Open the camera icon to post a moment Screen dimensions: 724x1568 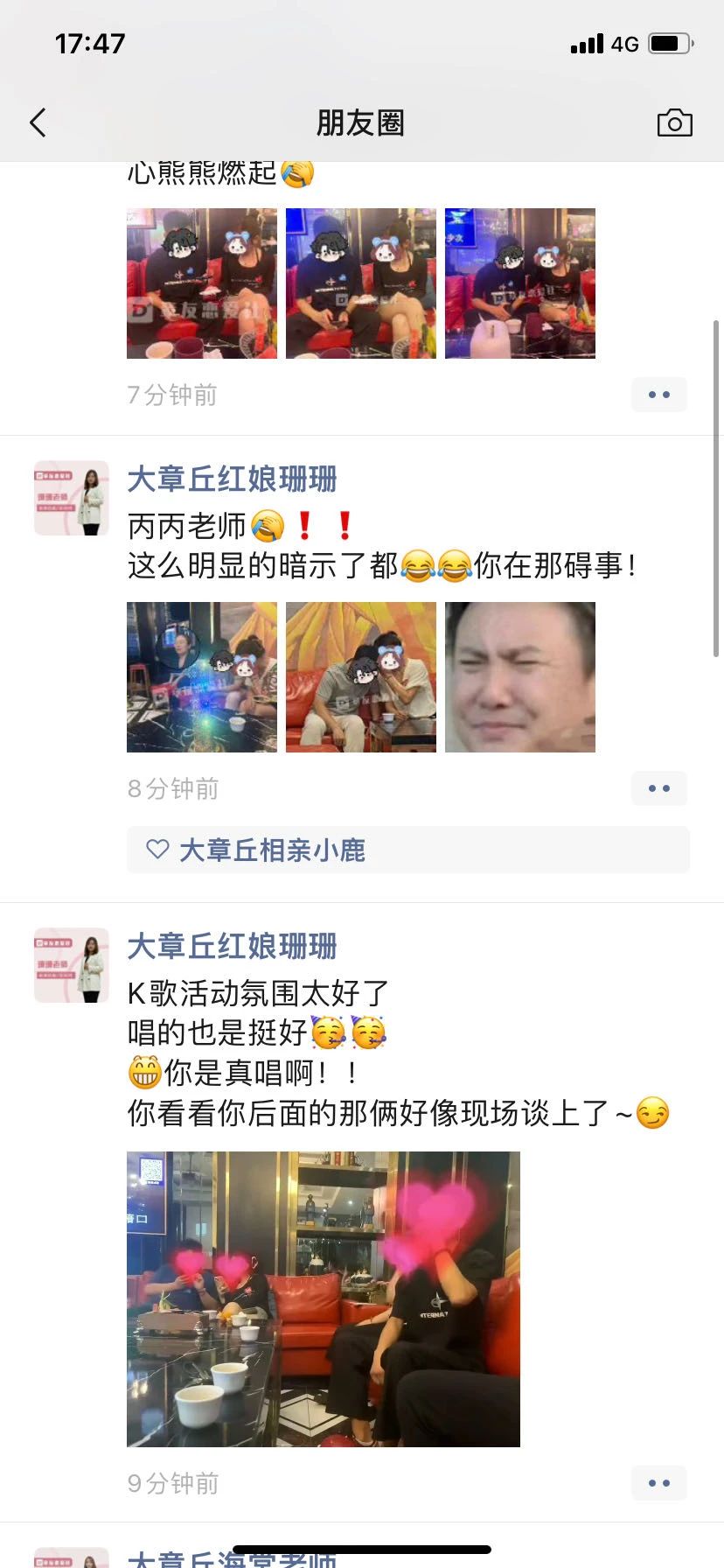pos(674,122)
